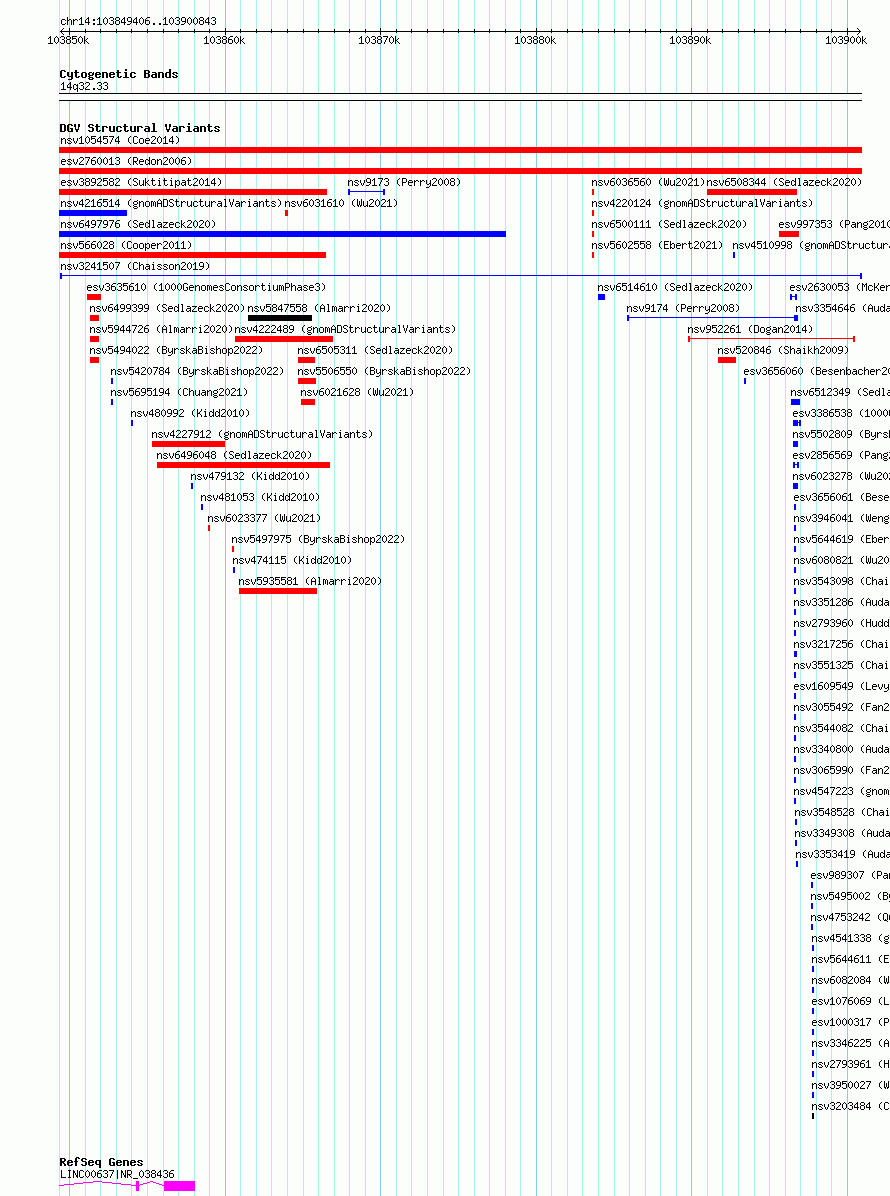This screenshot has width=890, height=1196.
Task: Click the red bar under nsv6496048
Action: pos(243,465)
